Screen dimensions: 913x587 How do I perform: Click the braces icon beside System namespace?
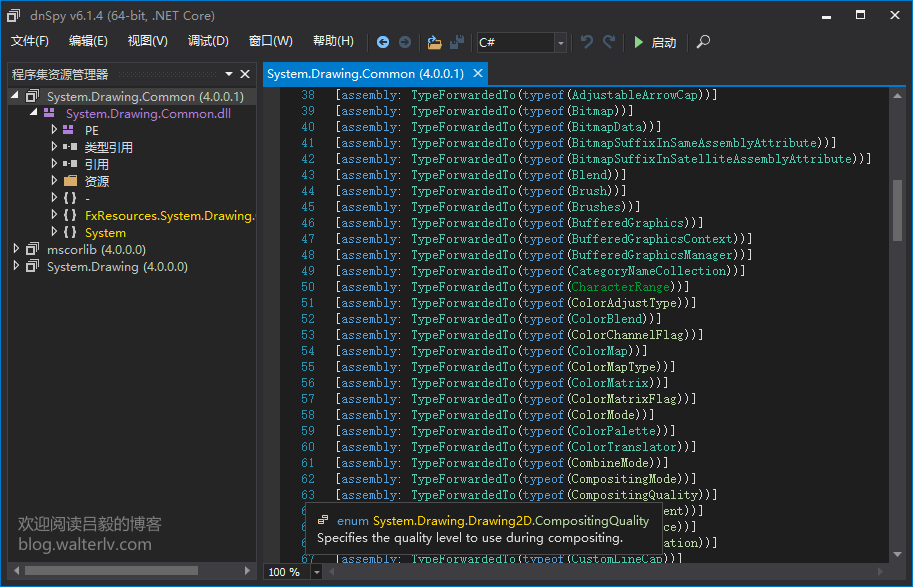click(70, 232)
